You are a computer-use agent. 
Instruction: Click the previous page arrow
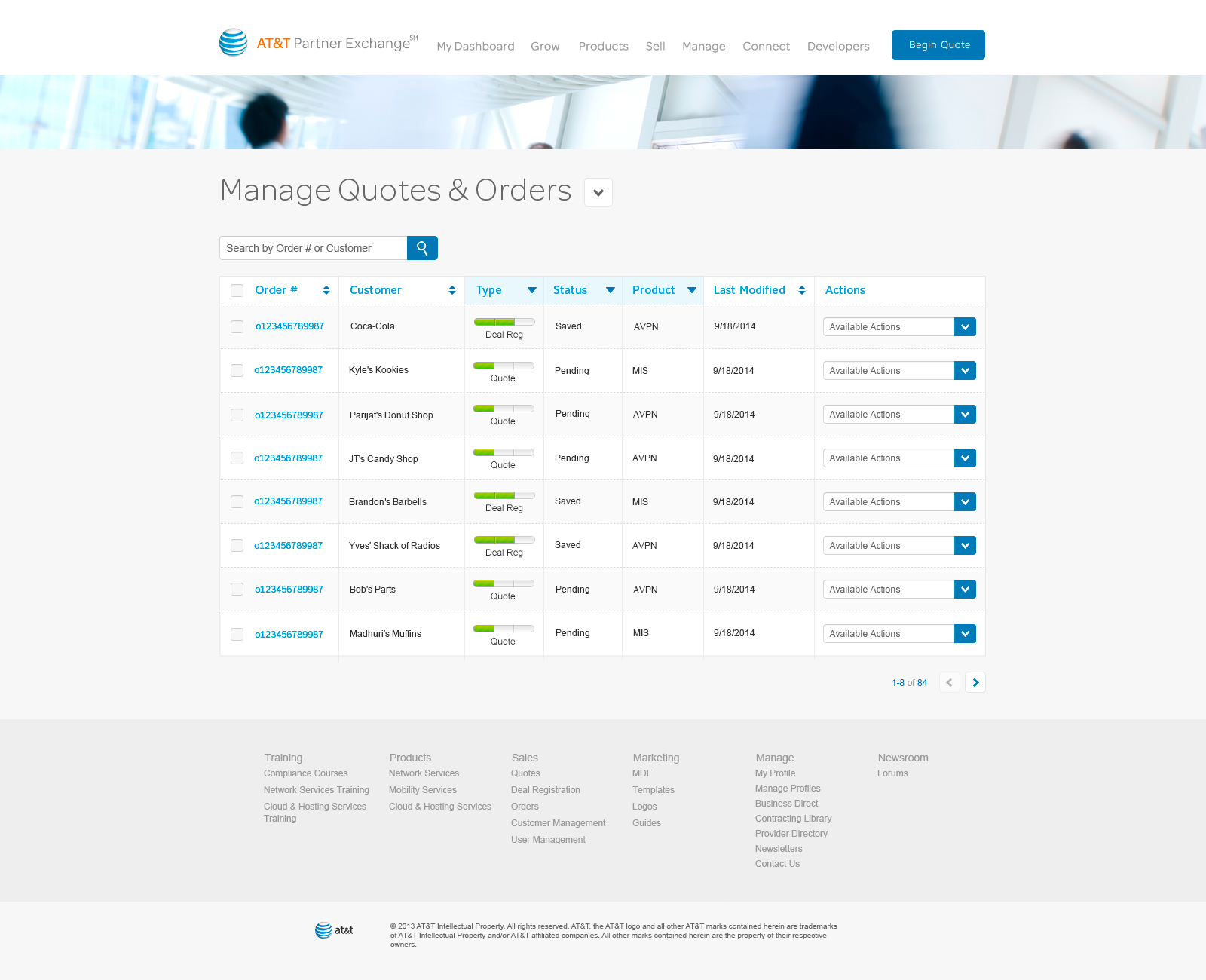point(949,682)
